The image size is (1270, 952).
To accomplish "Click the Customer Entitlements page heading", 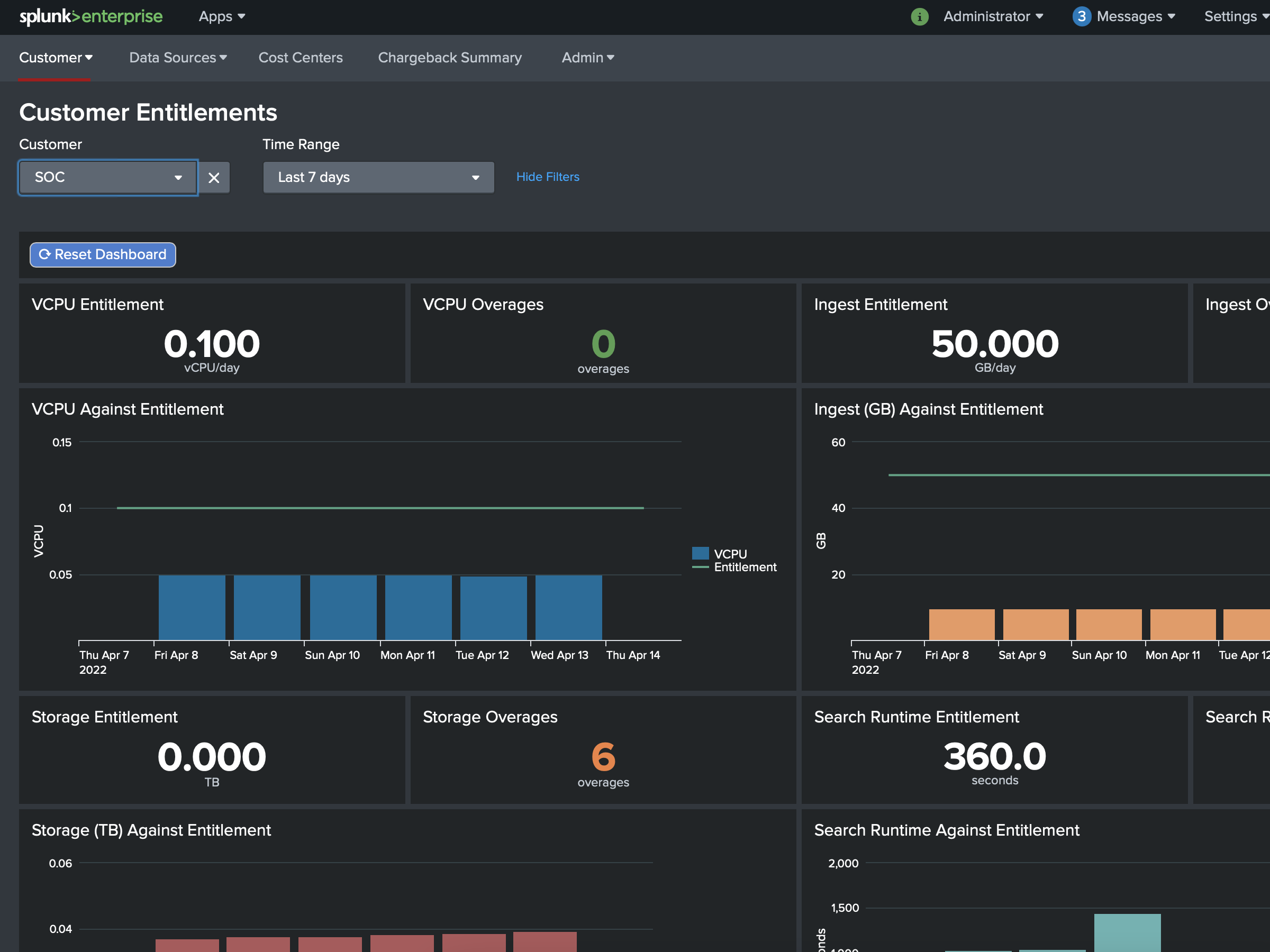I will [x=148, y=113].
